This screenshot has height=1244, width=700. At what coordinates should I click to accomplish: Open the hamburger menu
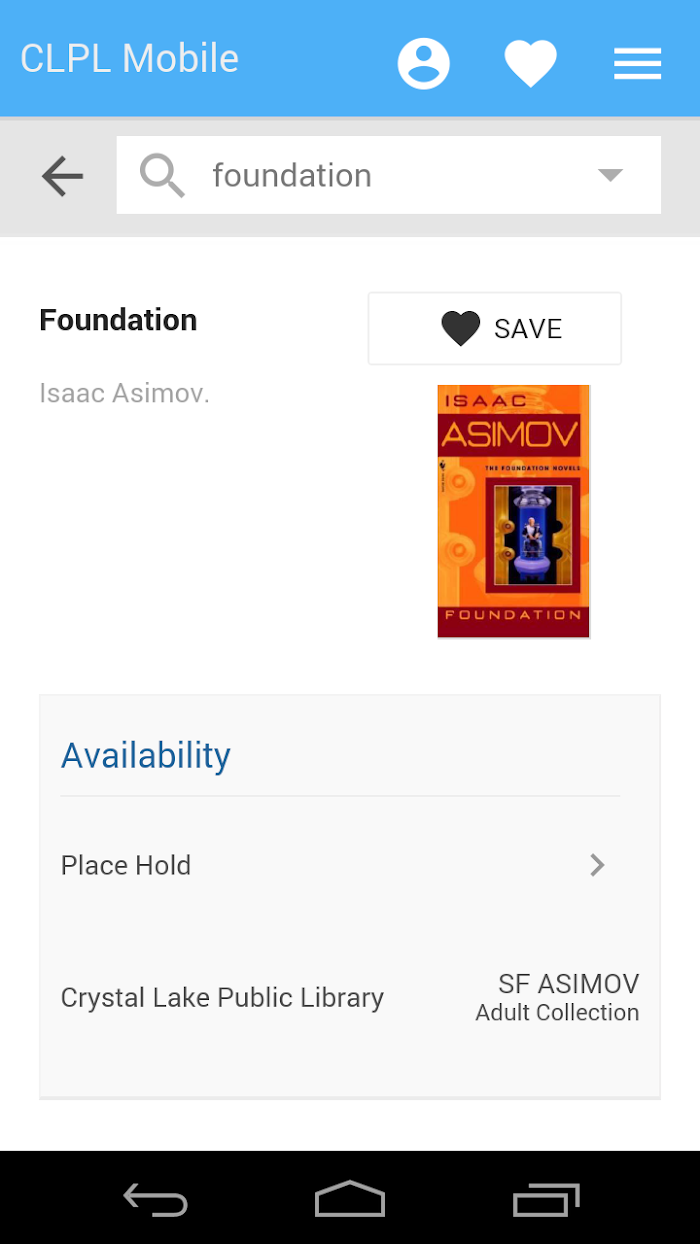pos(638,64)
